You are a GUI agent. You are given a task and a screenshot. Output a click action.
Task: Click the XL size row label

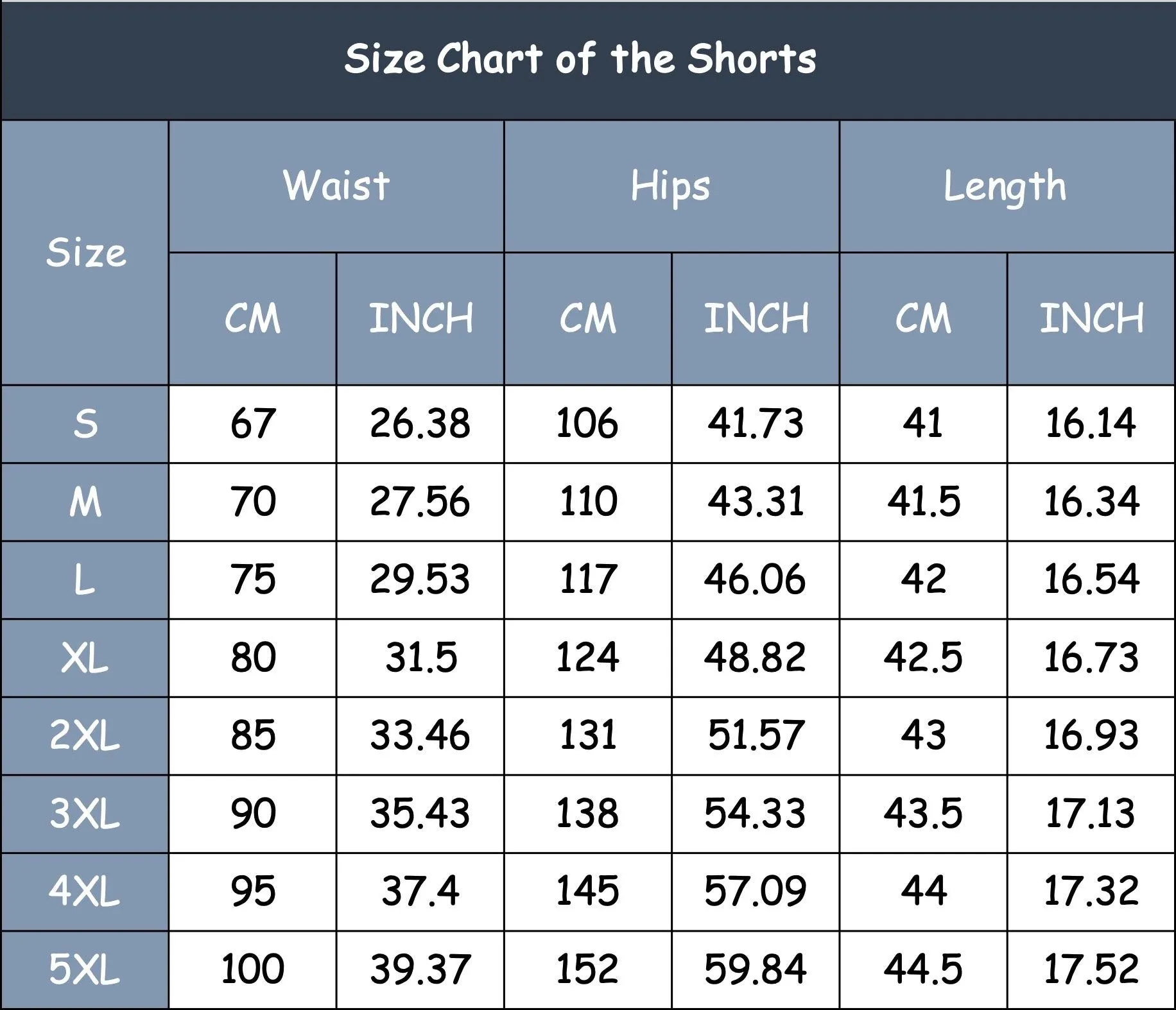pyautogui.click(x=85, y=658)
